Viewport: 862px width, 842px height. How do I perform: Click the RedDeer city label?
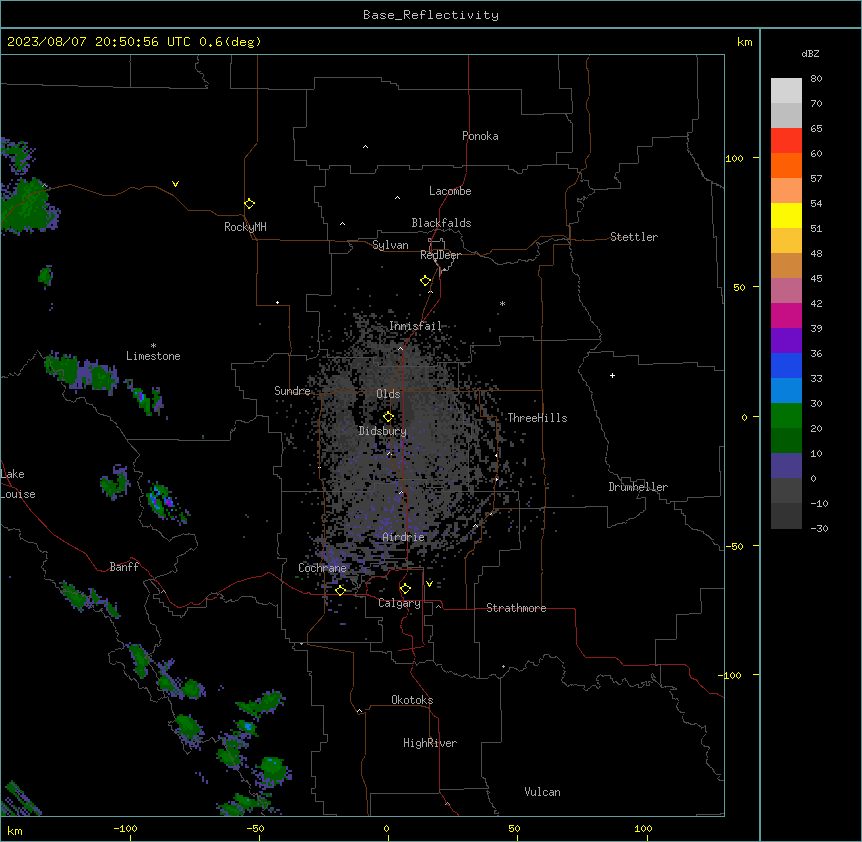point(440,255)
